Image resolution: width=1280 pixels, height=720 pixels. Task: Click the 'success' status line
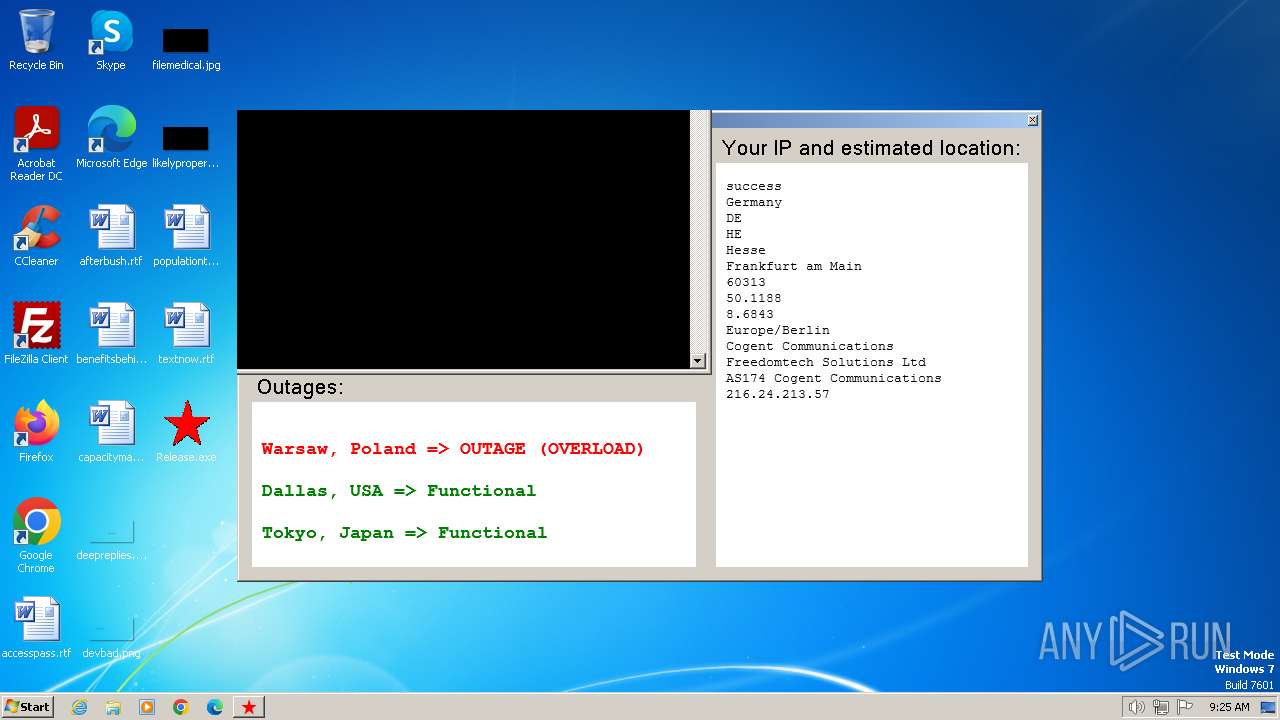tap(753, 186)
